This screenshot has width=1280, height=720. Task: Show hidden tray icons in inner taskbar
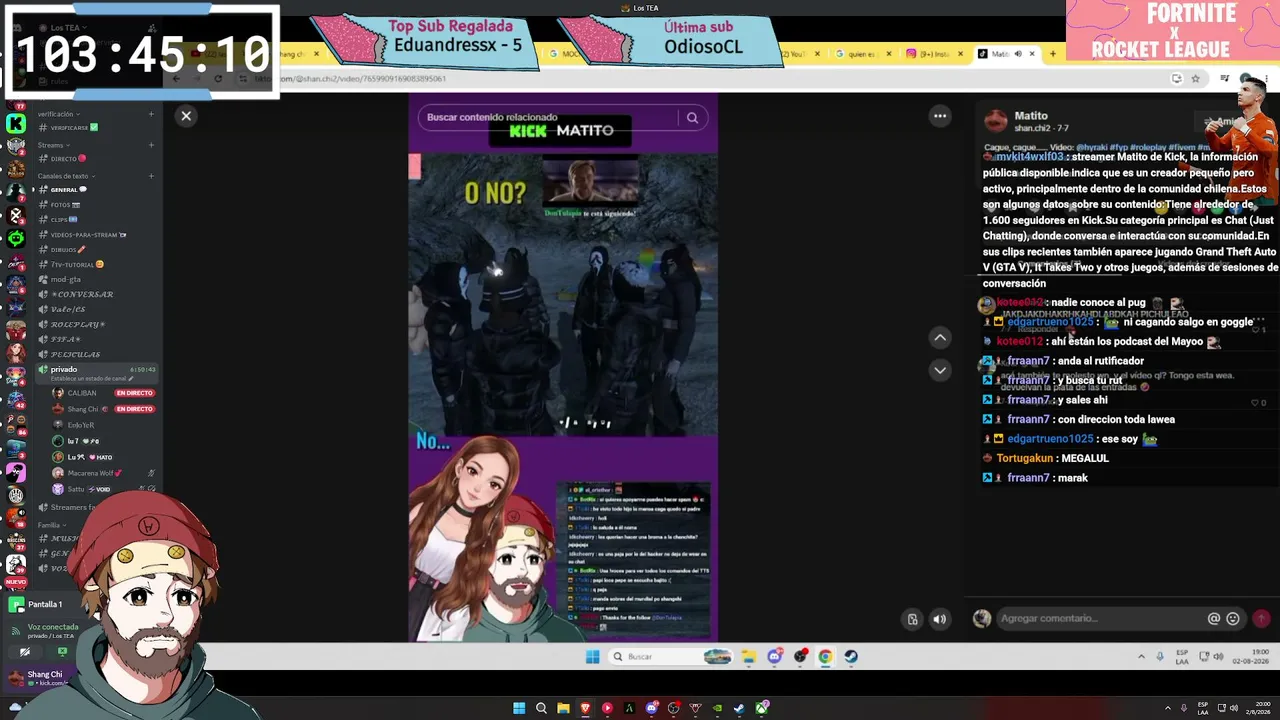coord(1141,657)
